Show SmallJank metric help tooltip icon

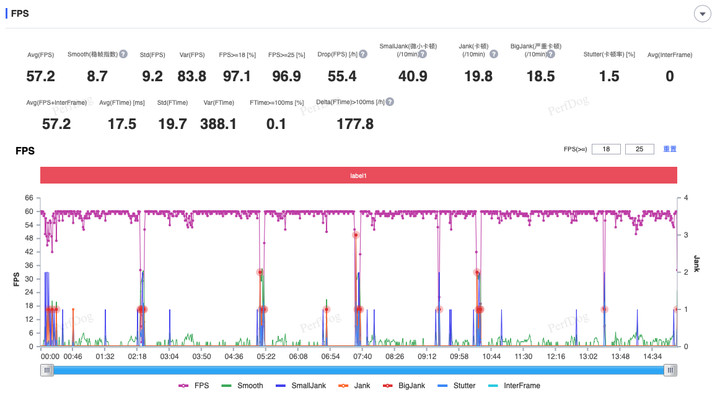click(x=422, y=54)
